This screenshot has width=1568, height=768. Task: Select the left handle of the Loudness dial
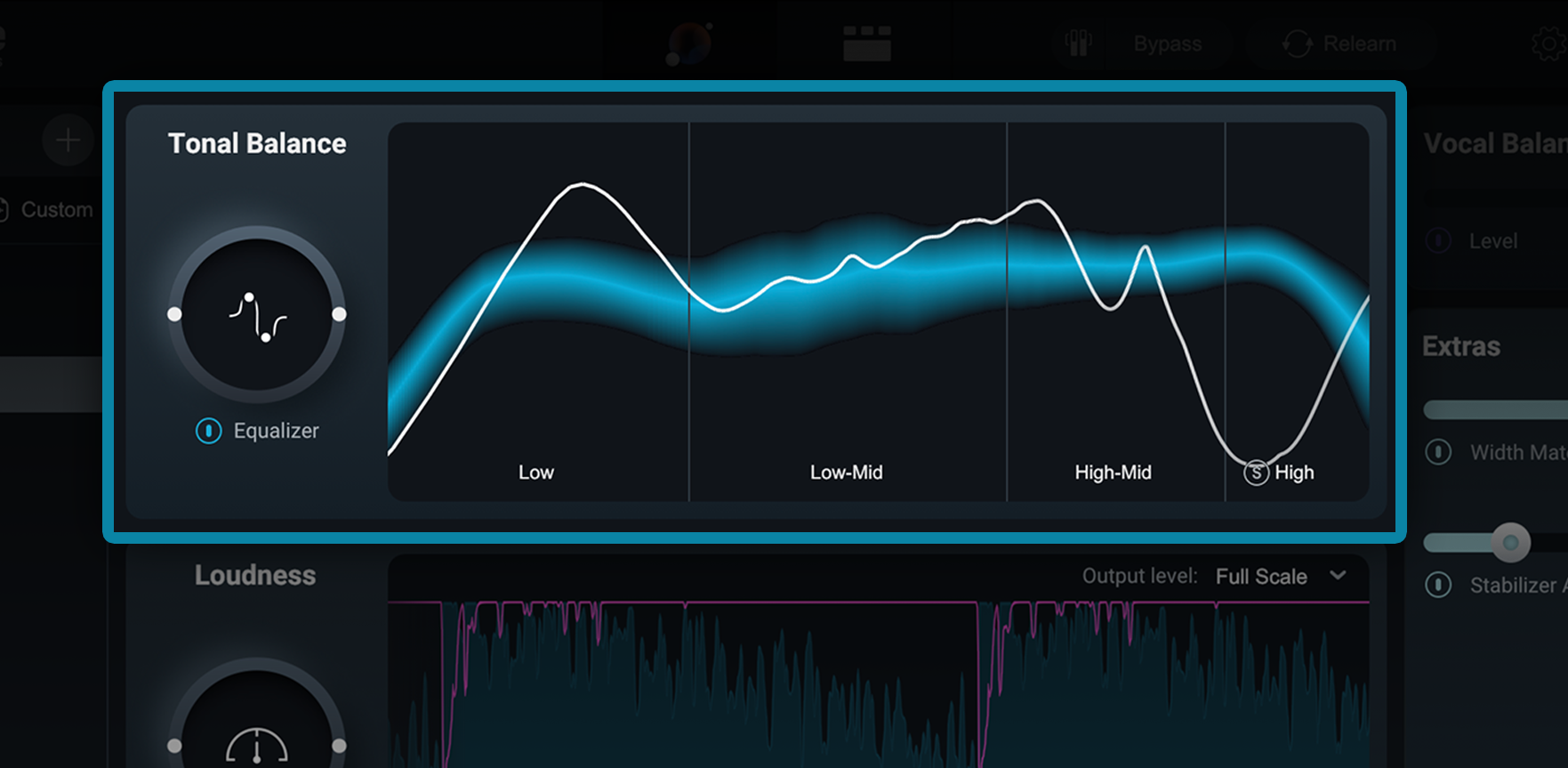point(174,746)
